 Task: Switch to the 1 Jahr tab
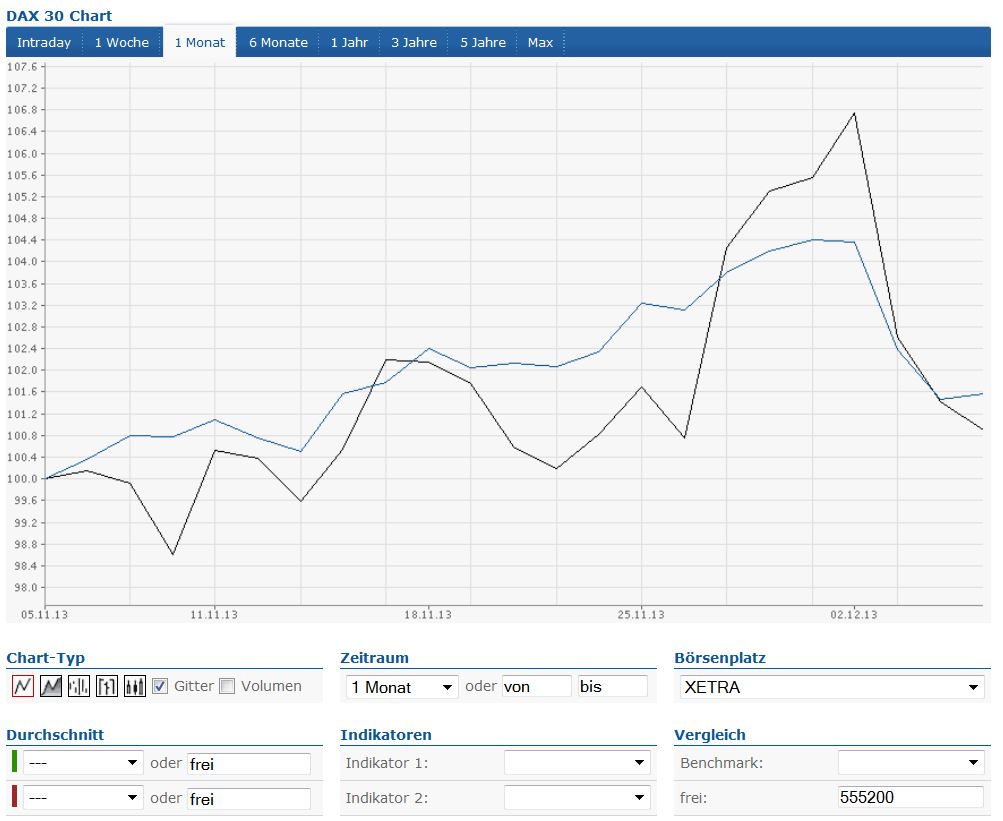349,42
